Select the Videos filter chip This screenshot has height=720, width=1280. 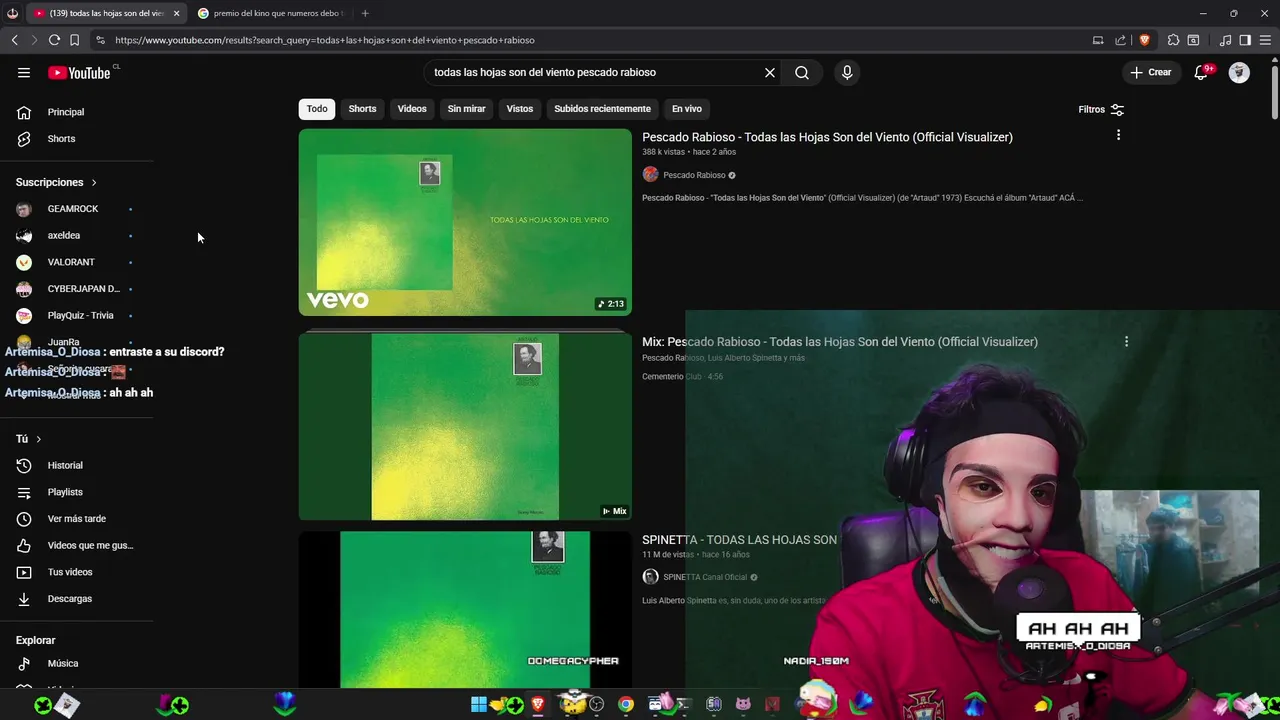click(412, 109)
